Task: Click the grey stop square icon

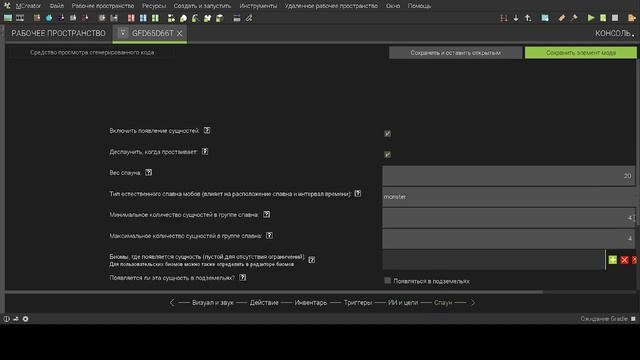Action: pyautogui.click(x=615, y=18)
